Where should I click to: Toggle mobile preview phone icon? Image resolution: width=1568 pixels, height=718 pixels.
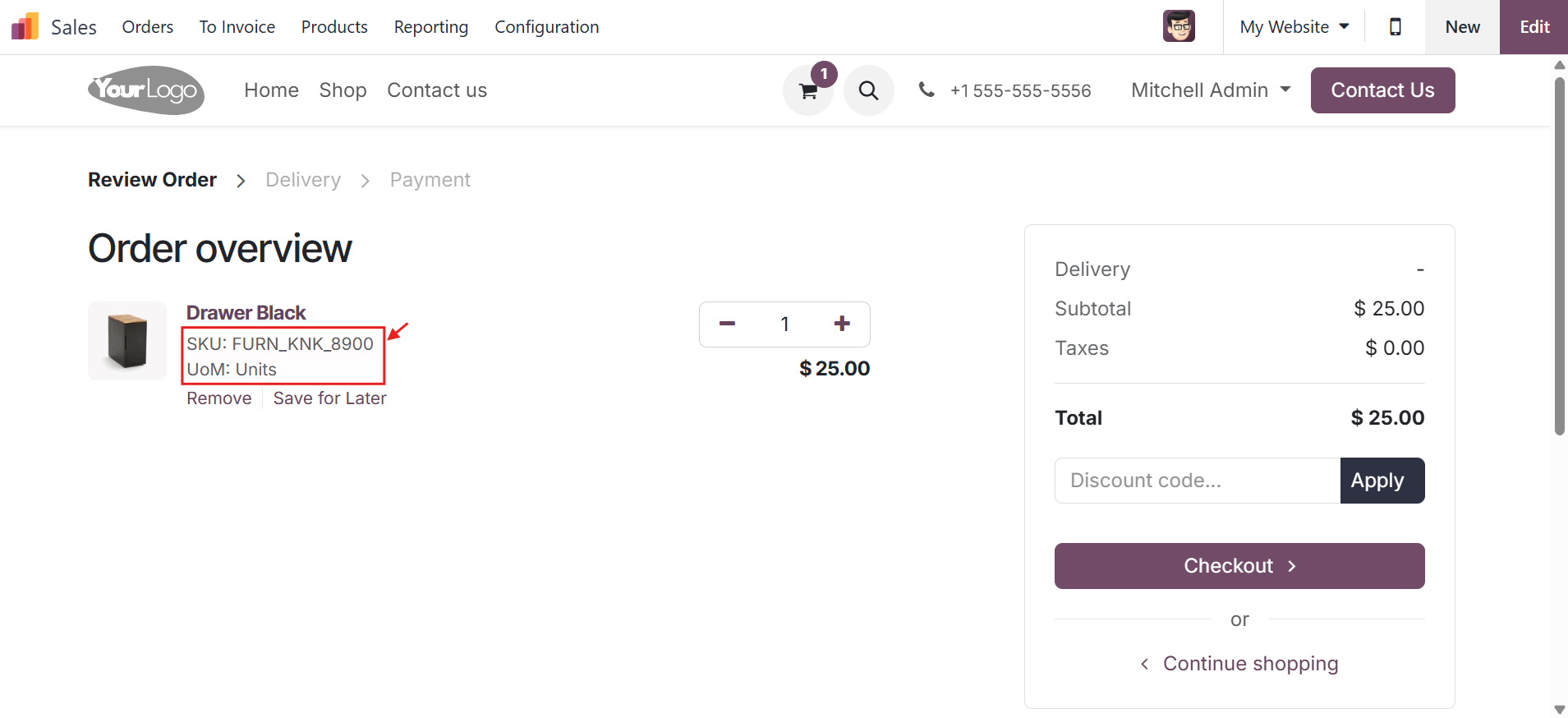pos(1395,27)
